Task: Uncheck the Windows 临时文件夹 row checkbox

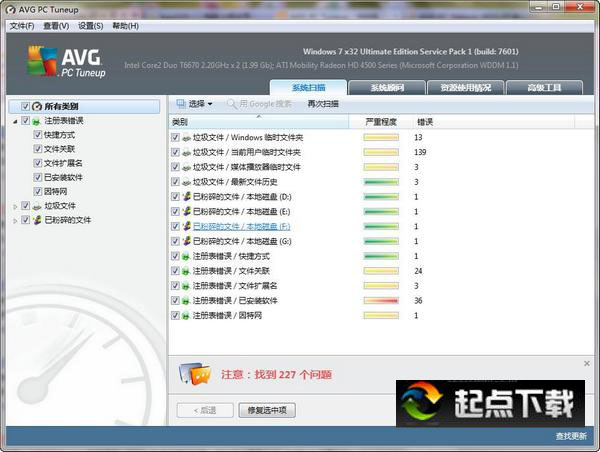Action: tap(175, 137)
